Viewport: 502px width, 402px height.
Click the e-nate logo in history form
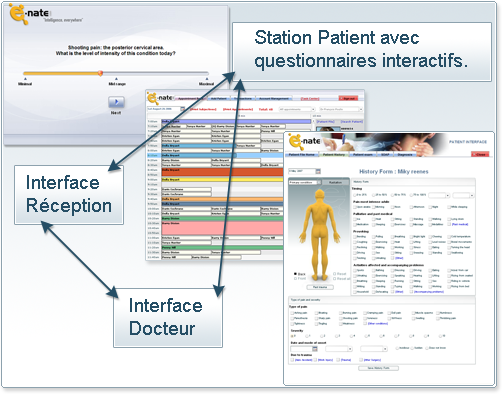coord(304,141)
